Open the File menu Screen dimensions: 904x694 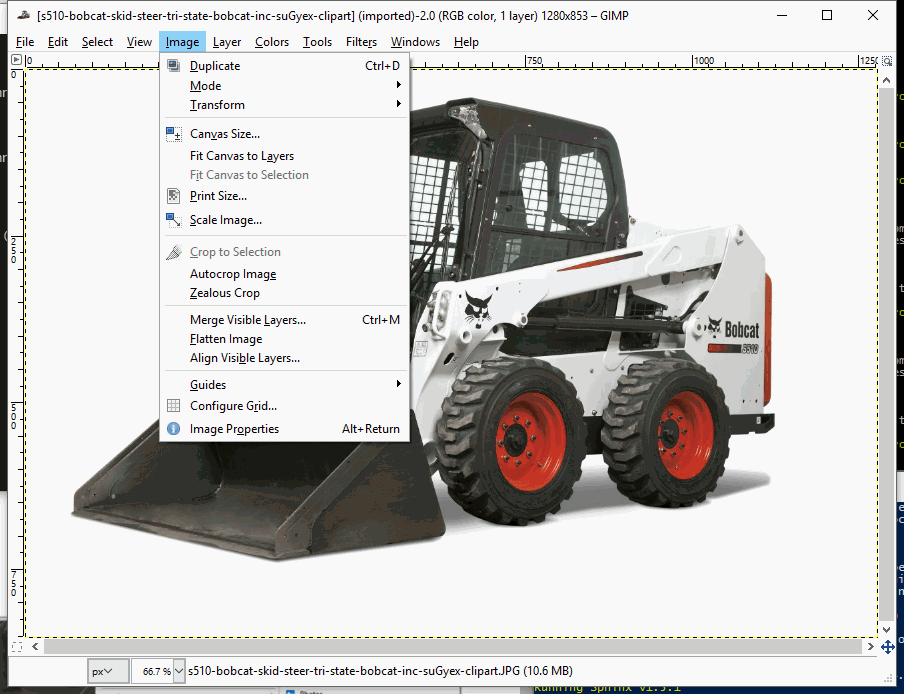[x=25, y=42]
